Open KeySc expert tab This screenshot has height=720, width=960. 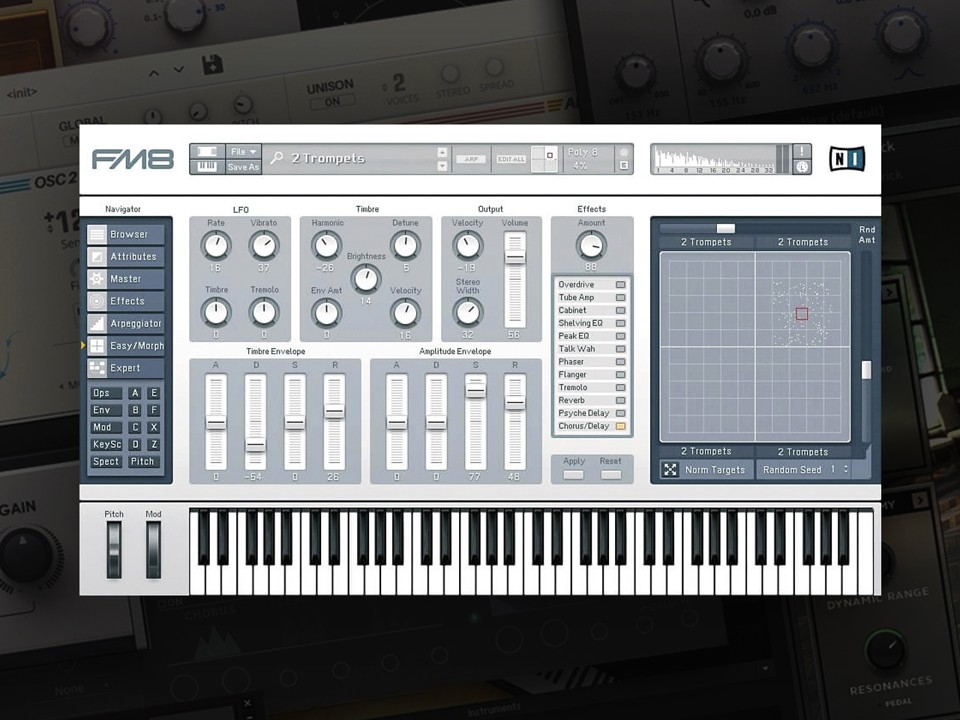coord(105,444)
